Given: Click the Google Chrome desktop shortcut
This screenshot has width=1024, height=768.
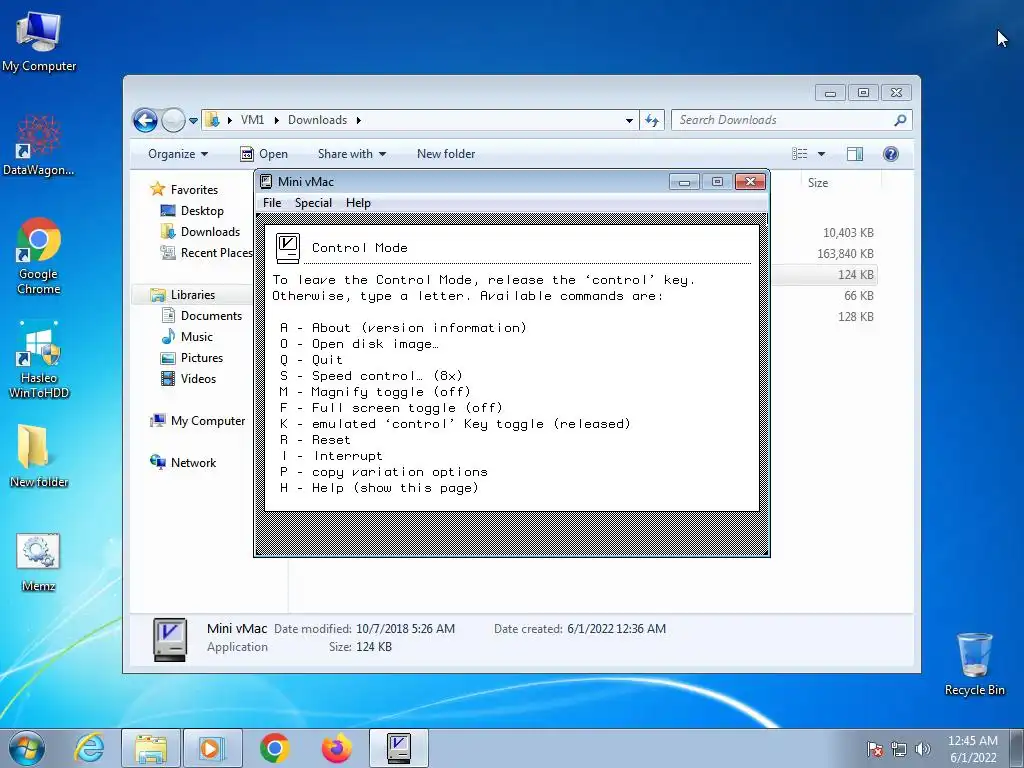Looking at the screenshot, I should (x=39, y=256).
